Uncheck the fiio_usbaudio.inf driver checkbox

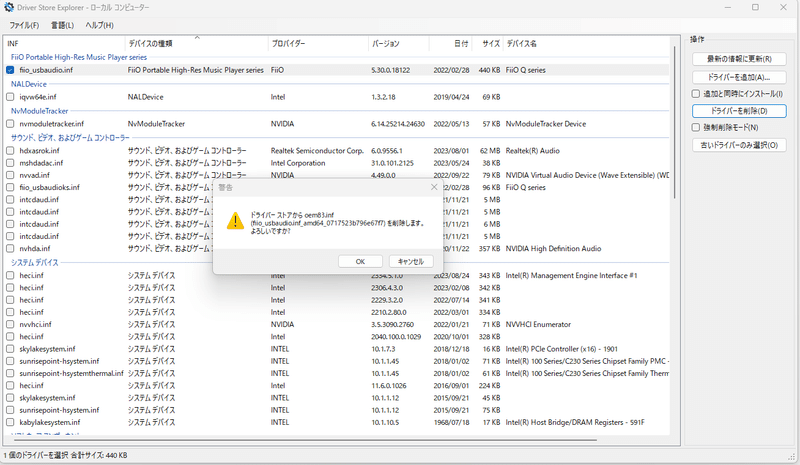click(10, 70)
